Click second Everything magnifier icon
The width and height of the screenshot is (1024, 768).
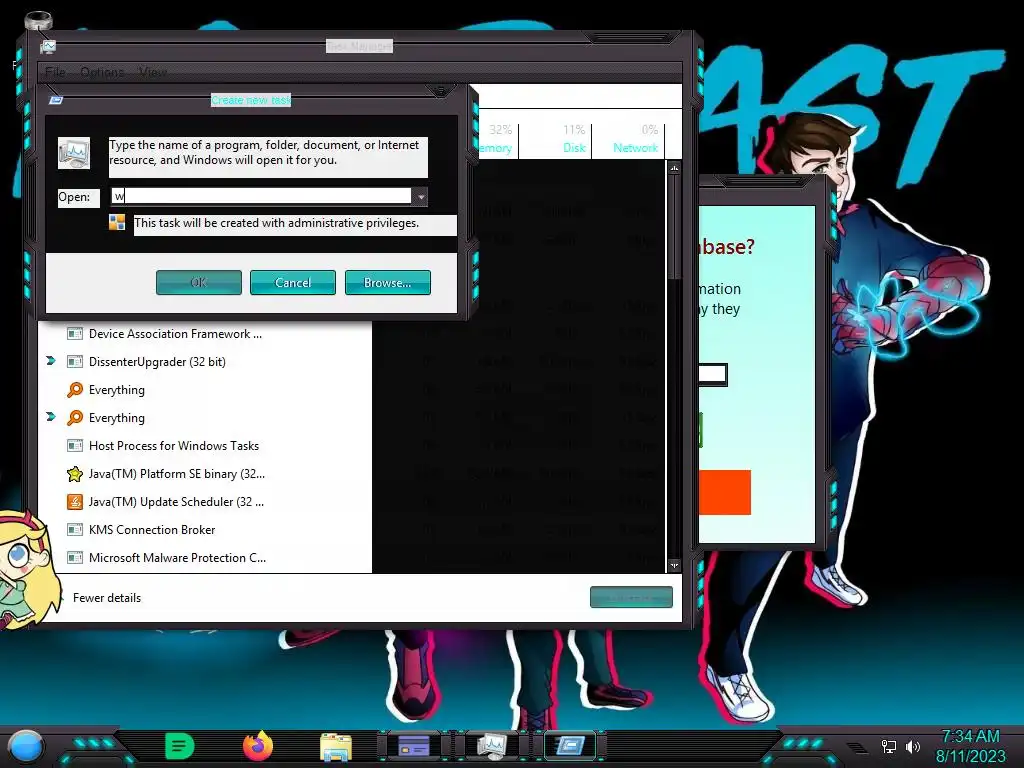(75, 417)
